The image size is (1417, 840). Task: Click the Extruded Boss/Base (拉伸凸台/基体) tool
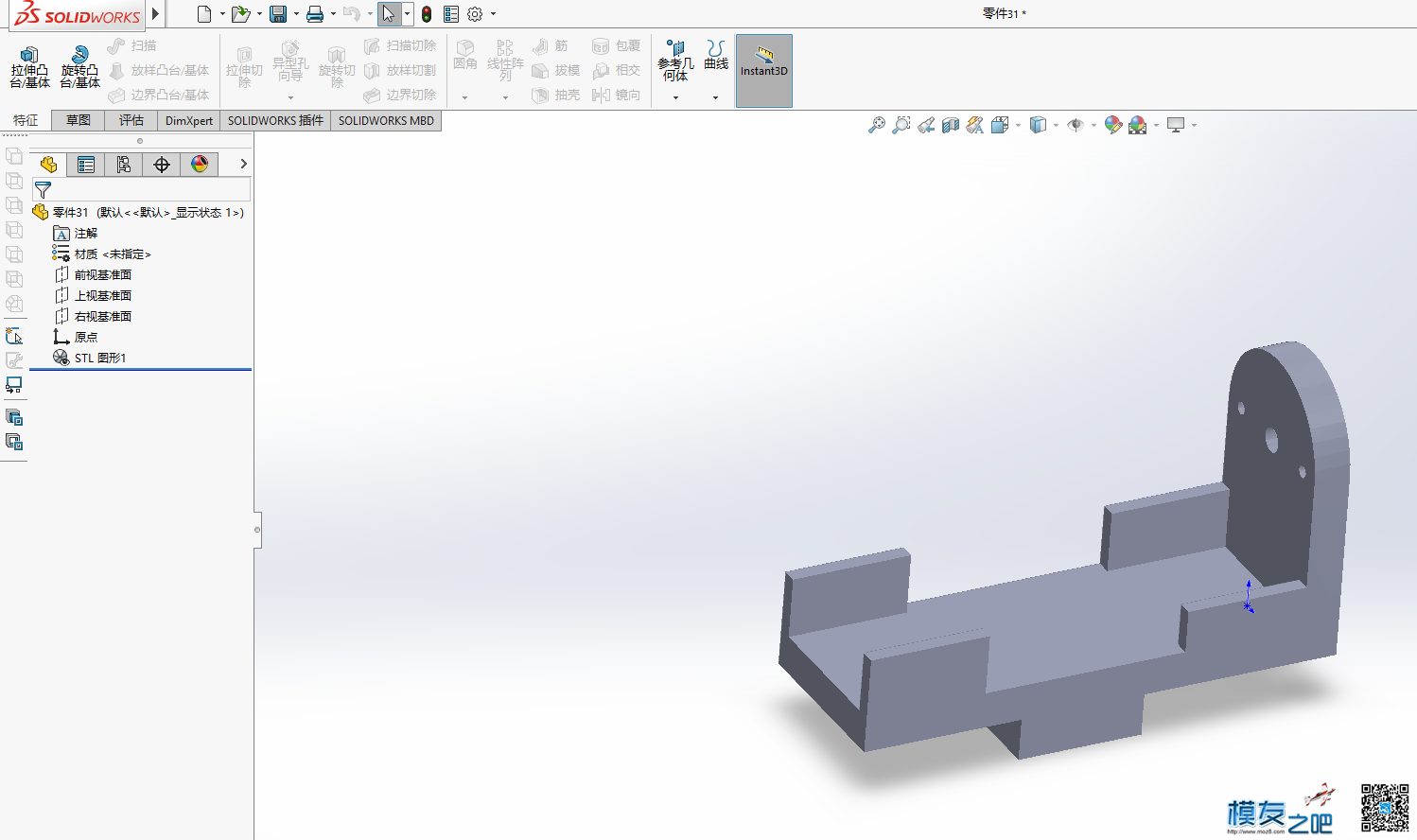(x=29, y=68)
